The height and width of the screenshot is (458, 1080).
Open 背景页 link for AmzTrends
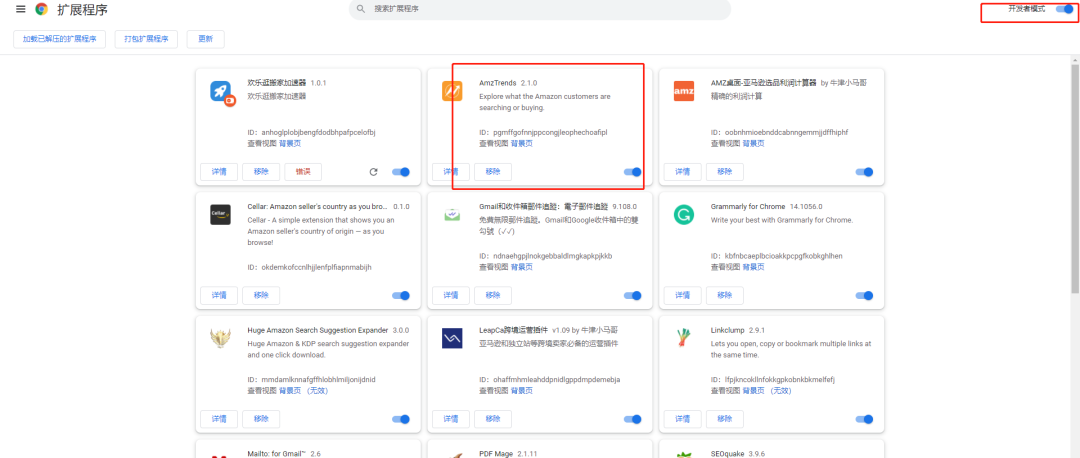tap(521, 143)
